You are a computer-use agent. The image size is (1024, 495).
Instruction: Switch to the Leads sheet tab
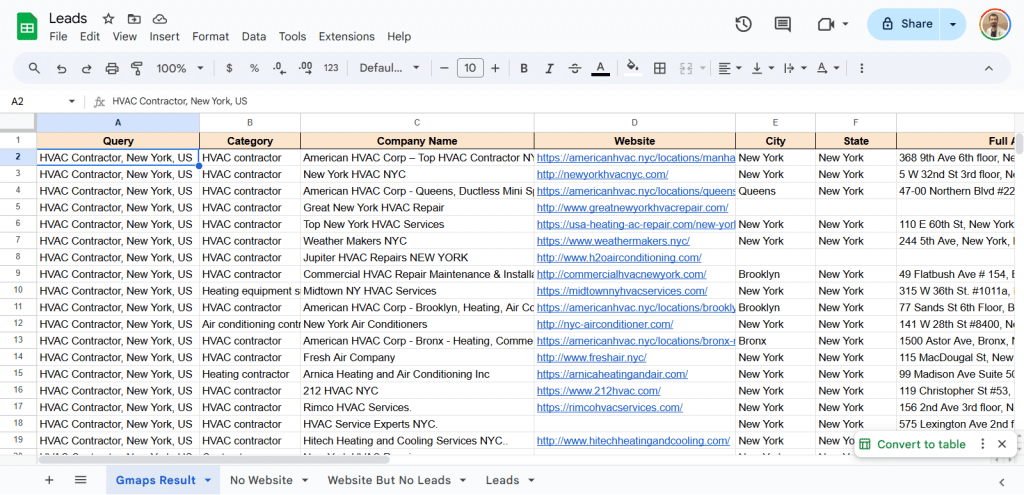point(503,480)
